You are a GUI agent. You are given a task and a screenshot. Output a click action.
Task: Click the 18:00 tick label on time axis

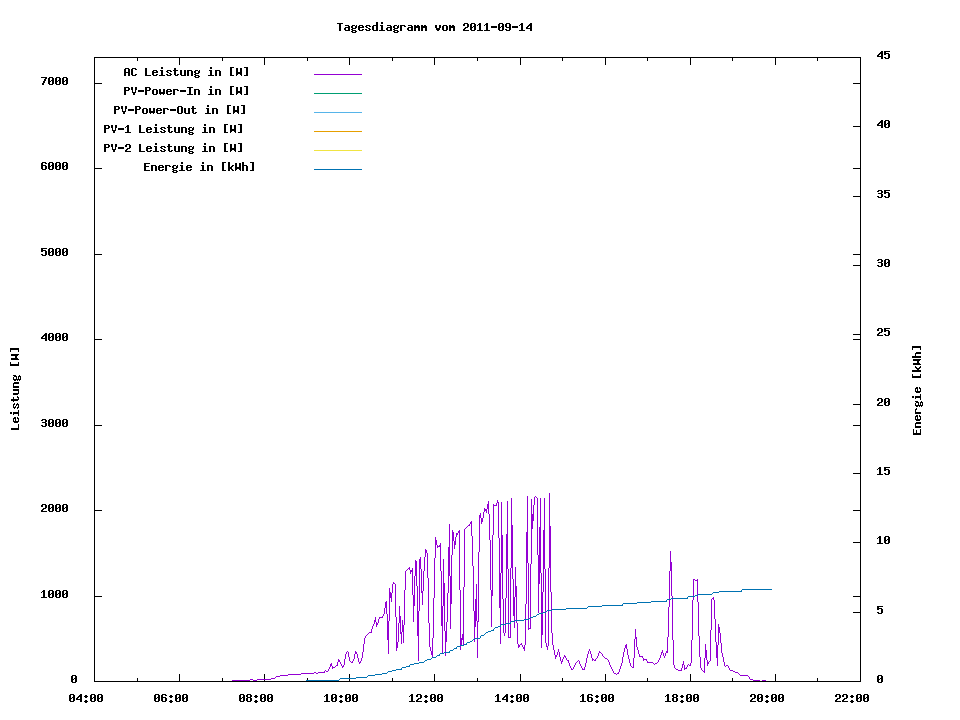click(x=681, y=698)
